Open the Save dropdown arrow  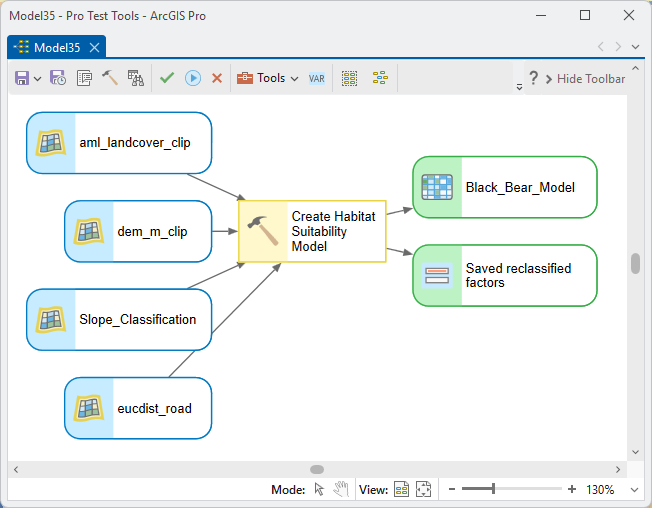37,79
